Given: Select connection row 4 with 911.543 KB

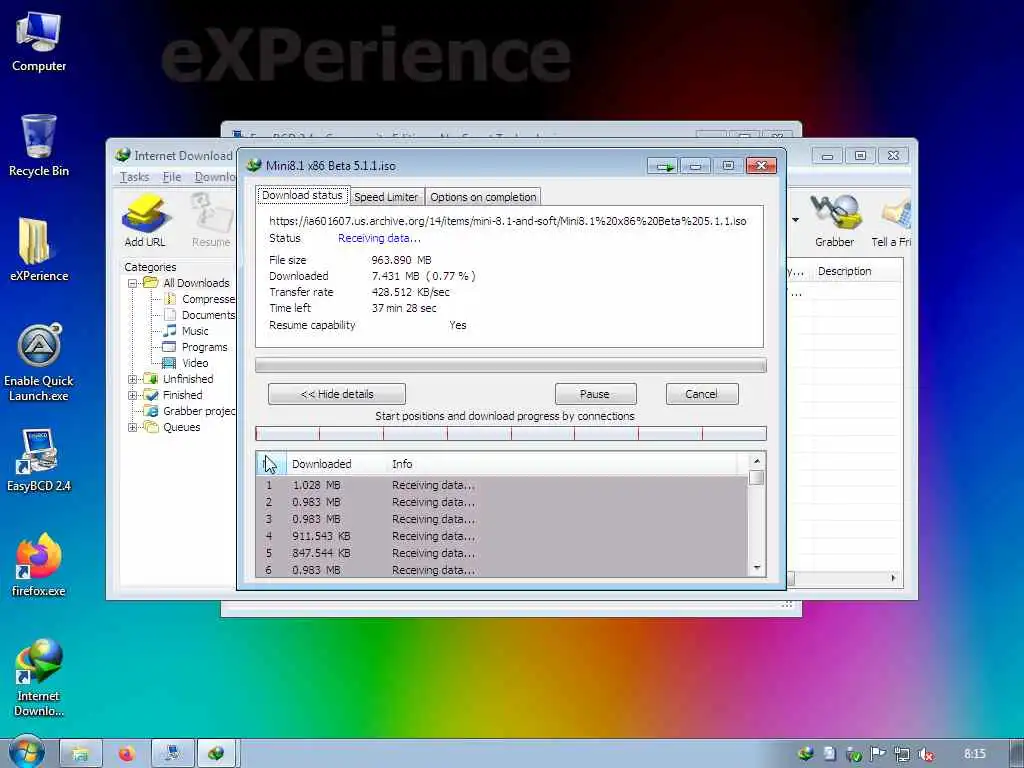Looking at the screenshot, I should [502, 536].
